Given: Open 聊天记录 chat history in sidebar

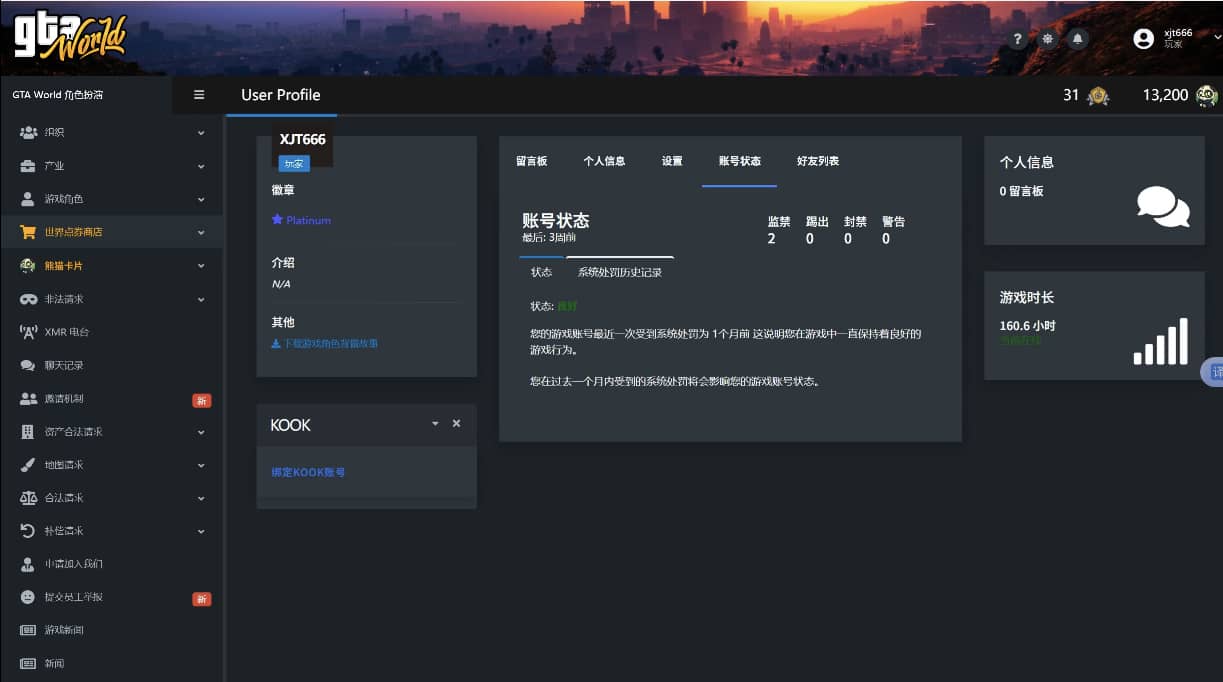Looking at the screenshot, I should (x=64, y=365).
